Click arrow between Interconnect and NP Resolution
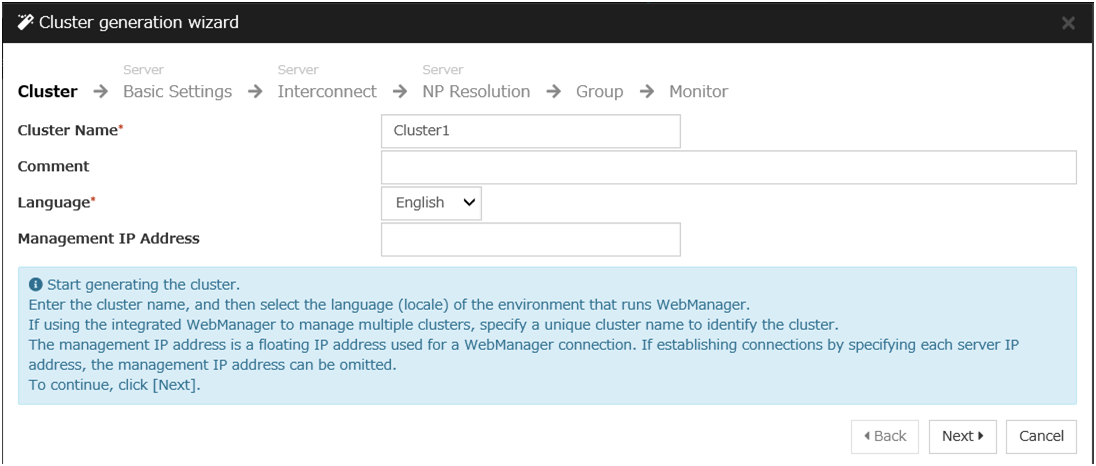This screenshot has width=1096, height=466. [400, 92]
